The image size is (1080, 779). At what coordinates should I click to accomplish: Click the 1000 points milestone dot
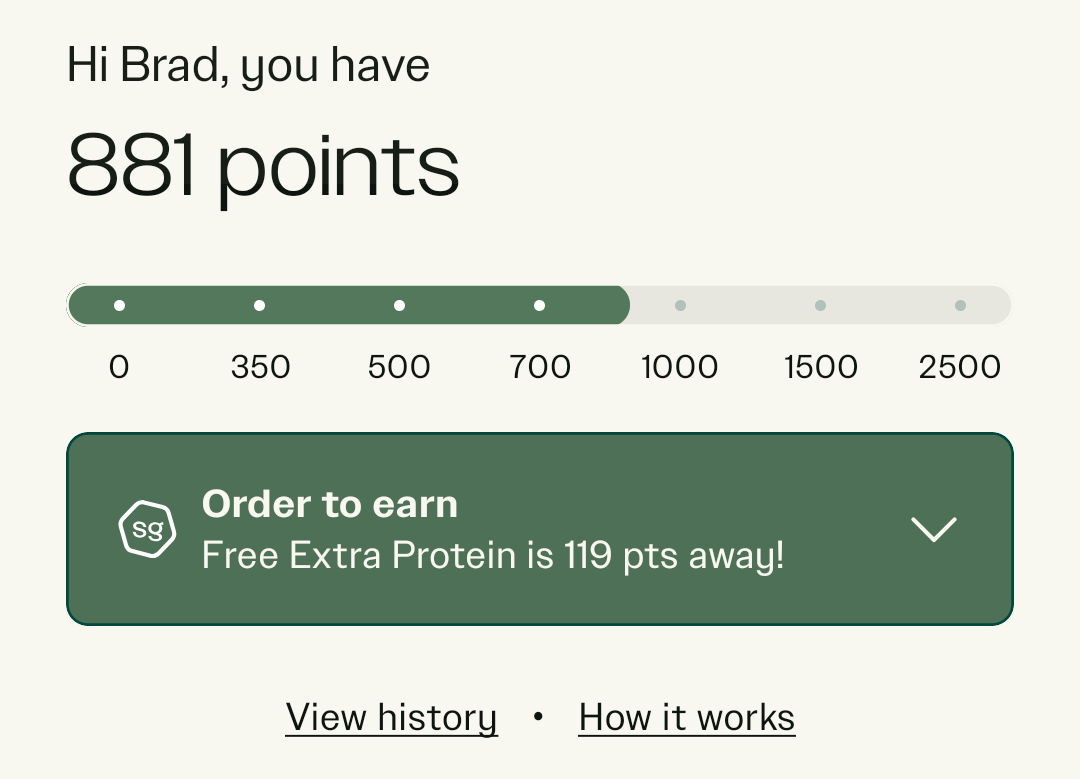680,305
